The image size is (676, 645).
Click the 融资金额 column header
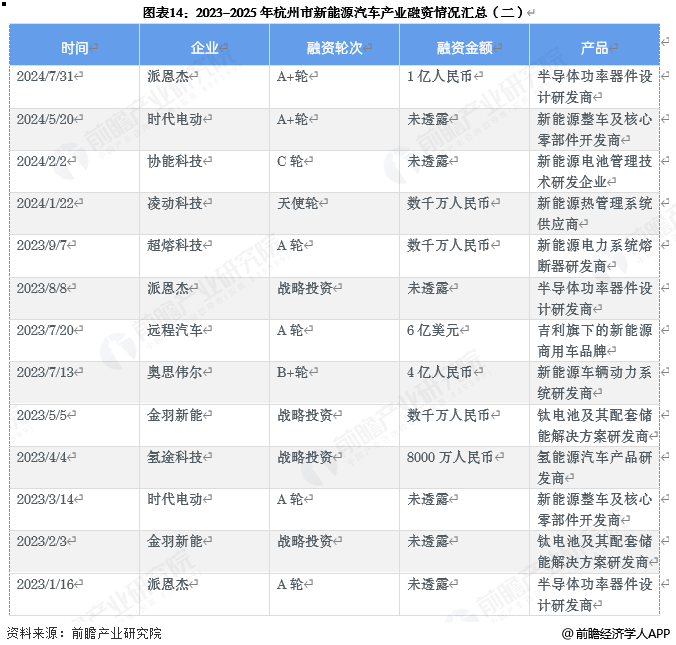pos(464,47)
